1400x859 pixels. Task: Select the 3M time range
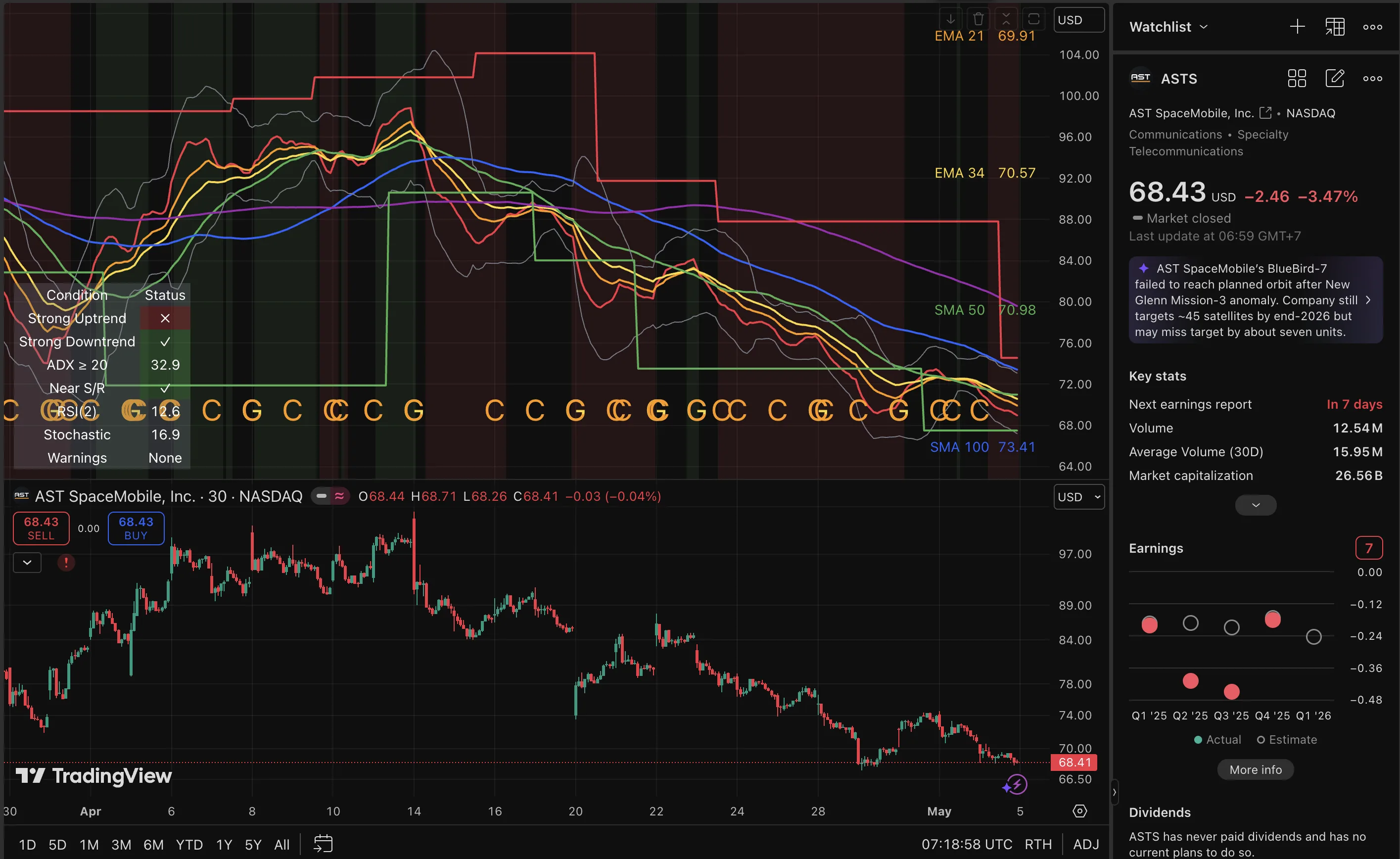pyautogui.click(x=121, y=844)
